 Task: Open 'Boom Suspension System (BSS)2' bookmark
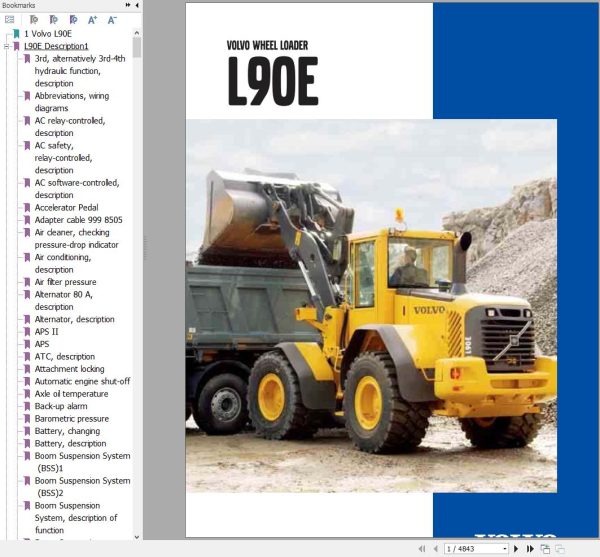tap(82, 487)
